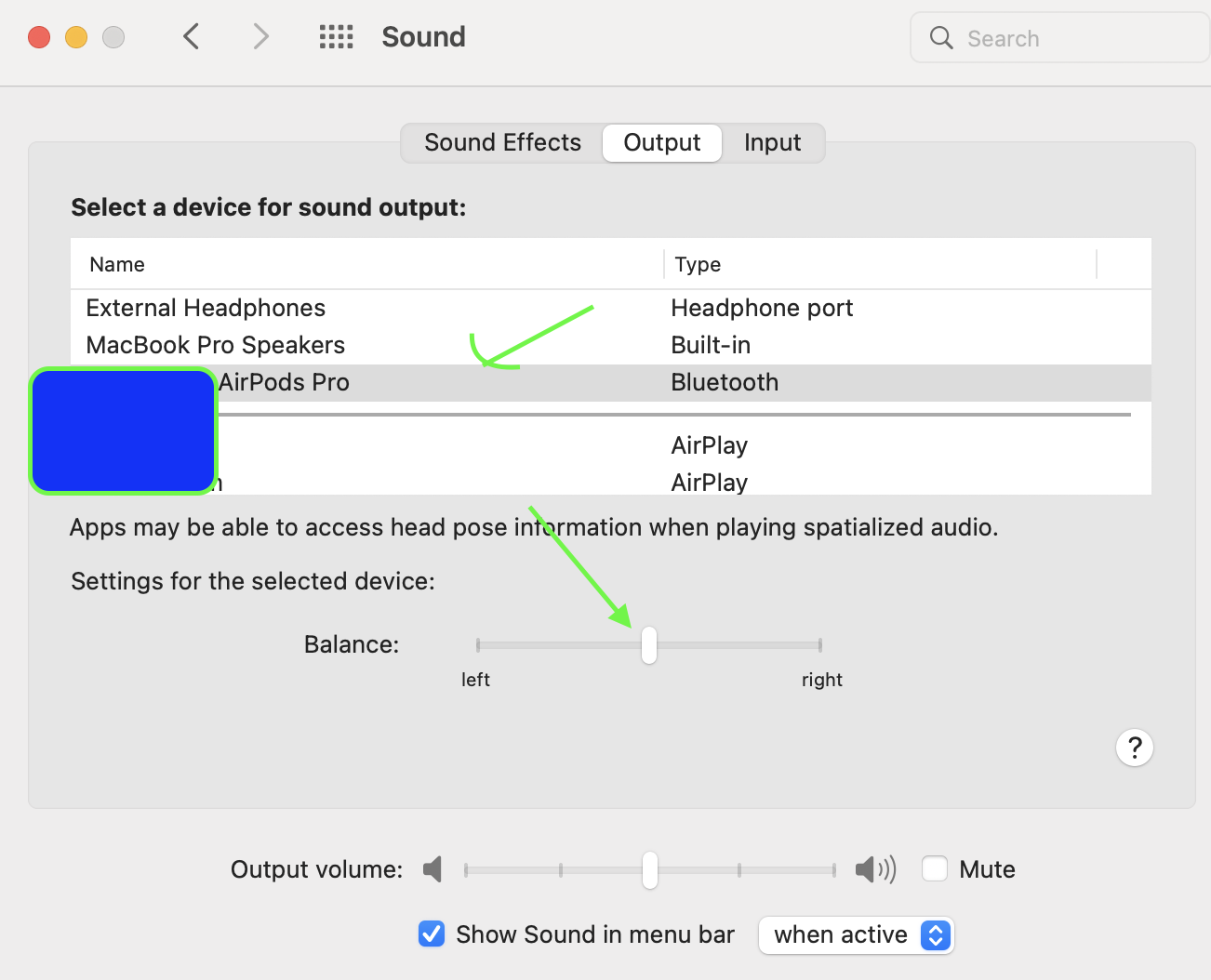The image size is (1211, 980).
Task: Click the forward navigation arrow
Action: (260, 37)
